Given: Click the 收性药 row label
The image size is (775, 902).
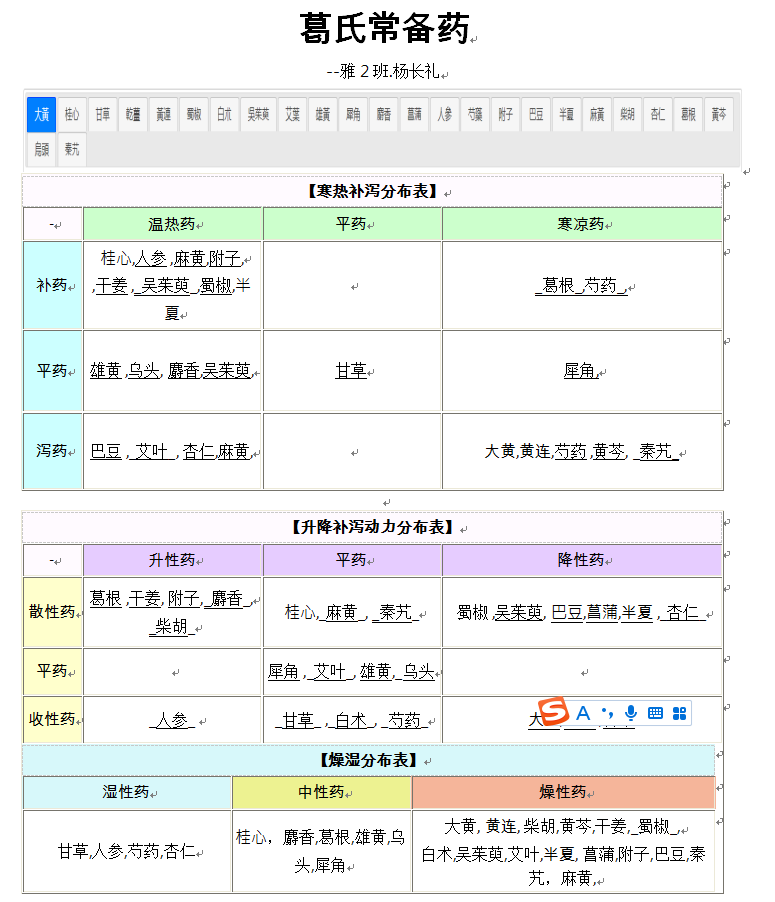Looking at the screenshot, I should pyautogui.click(x=52, y=719).
